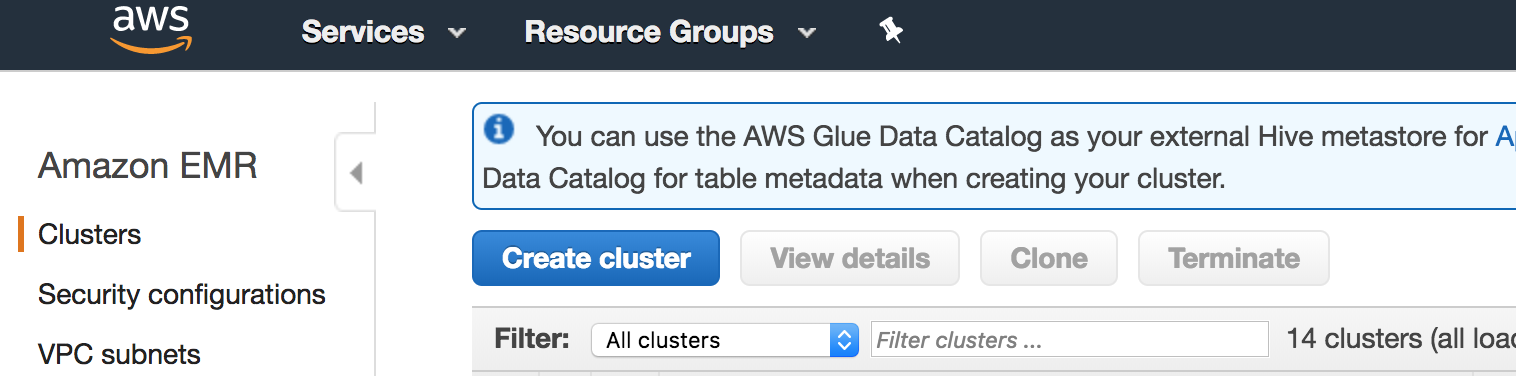The image size is (1516, 376).
Task: Open VPC subnets page
Action: pos(119,354)
